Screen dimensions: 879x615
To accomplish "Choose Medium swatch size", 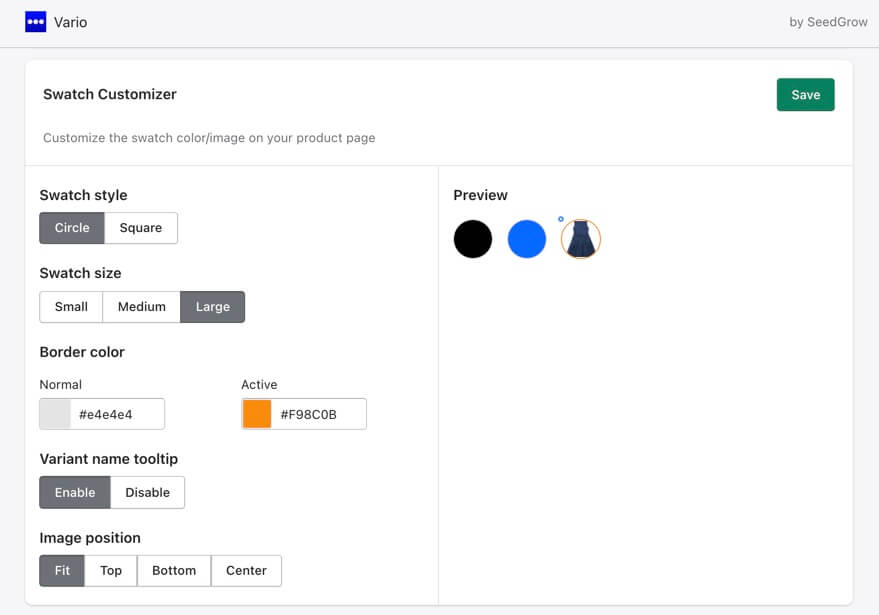I will [x=141, y=307].
